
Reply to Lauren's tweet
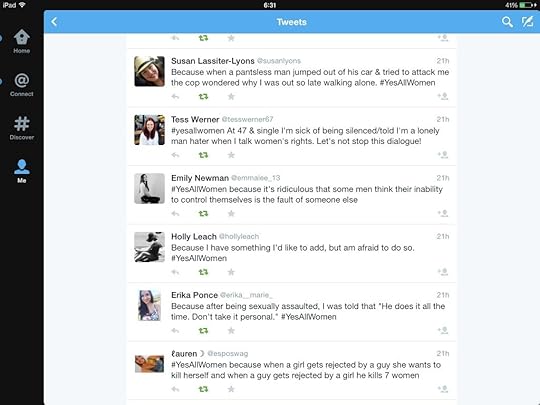(x=175, y=390)
